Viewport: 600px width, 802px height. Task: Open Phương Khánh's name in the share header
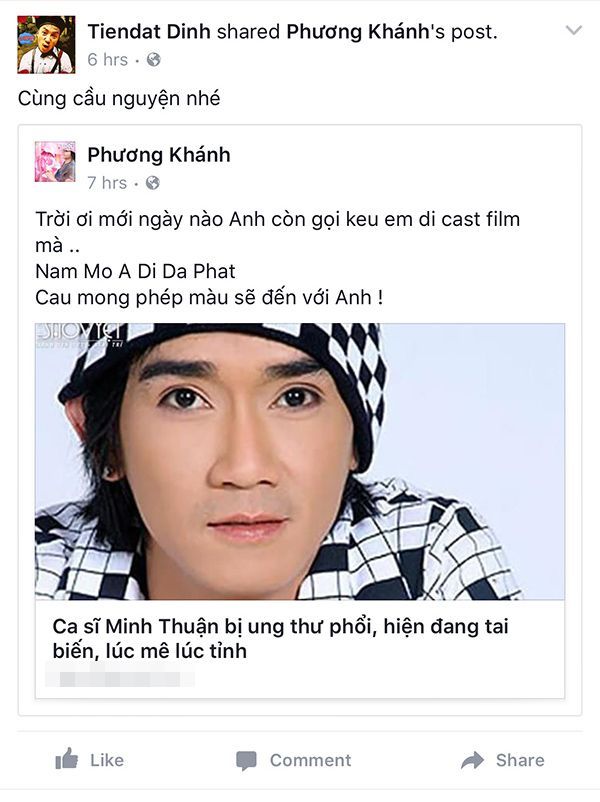point(358,32)
